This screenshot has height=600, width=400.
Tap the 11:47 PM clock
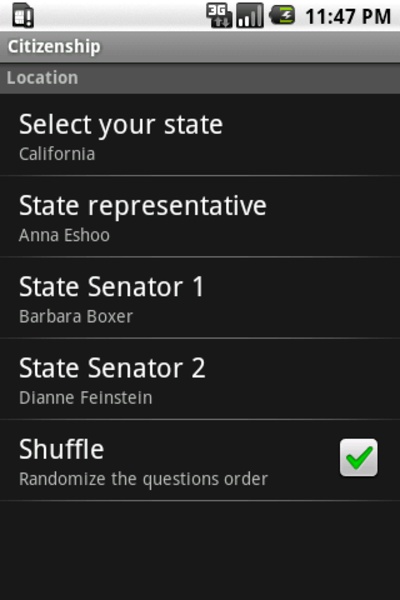348,16
